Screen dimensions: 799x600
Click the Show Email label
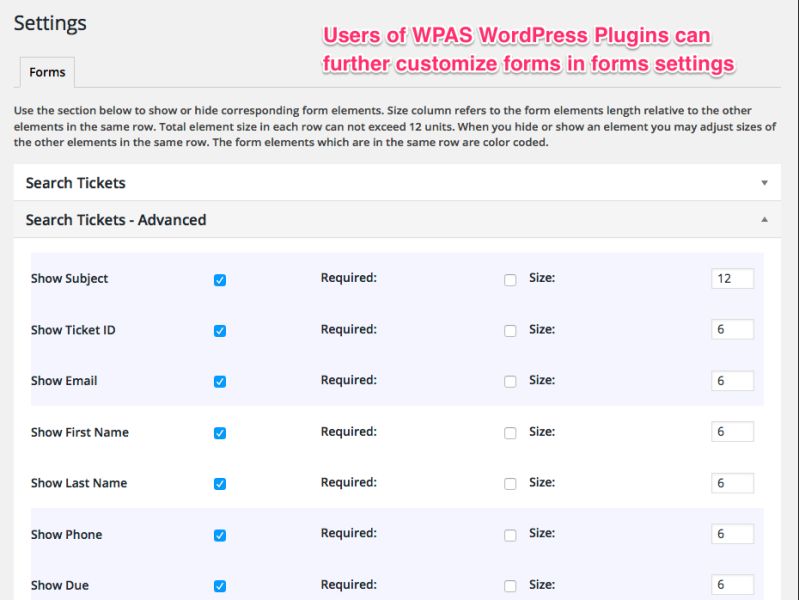(x=64, y=381)
